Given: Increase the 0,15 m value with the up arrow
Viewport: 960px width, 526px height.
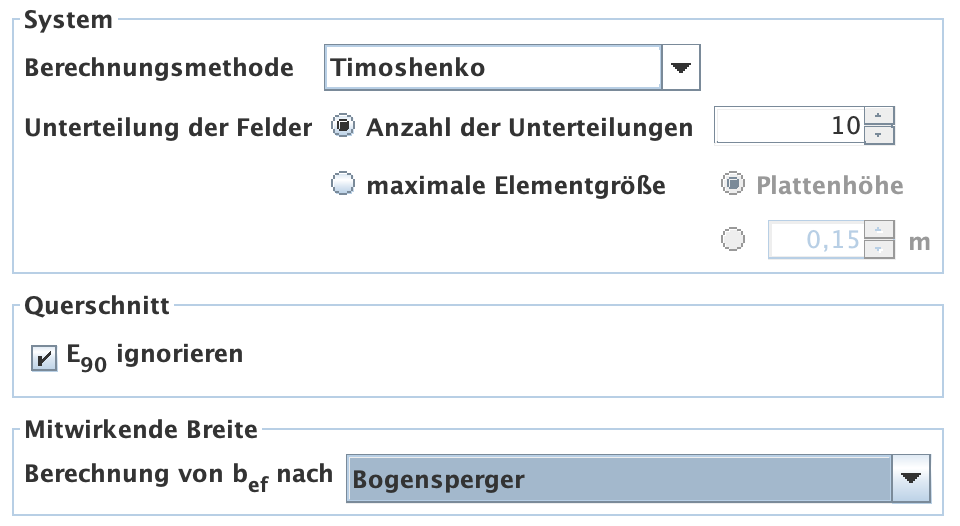Looking at the screenshot, I should click(878, 230).
